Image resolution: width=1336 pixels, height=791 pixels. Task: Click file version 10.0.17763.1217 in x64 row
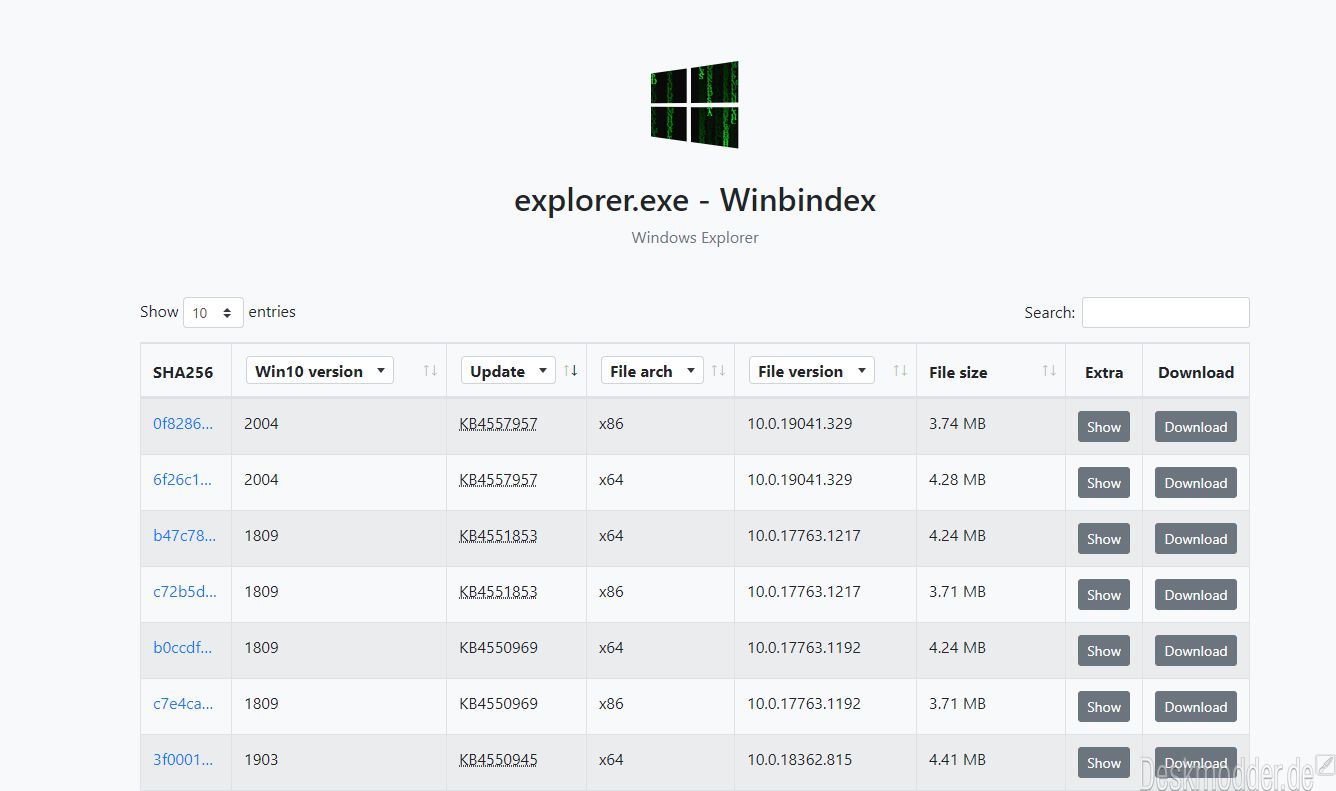click(x=804, y=535)
